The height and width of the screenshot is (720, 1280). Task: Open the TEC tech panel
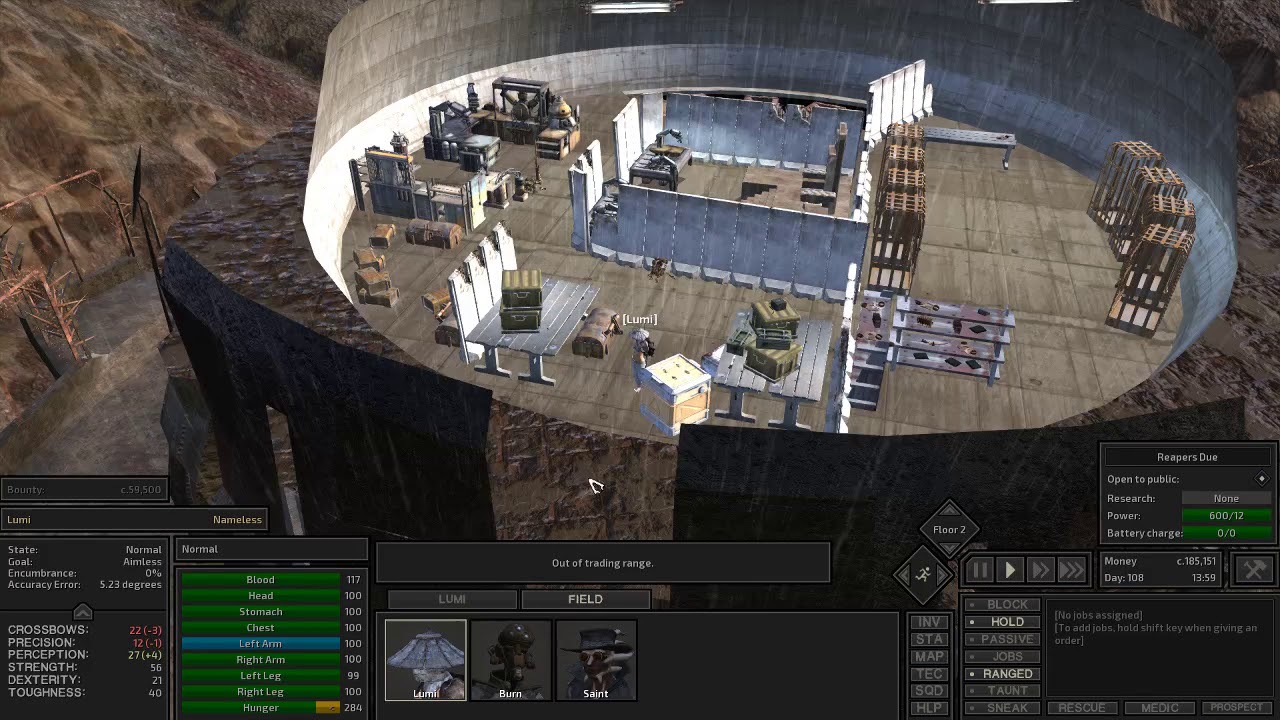[x=929, y=674]
